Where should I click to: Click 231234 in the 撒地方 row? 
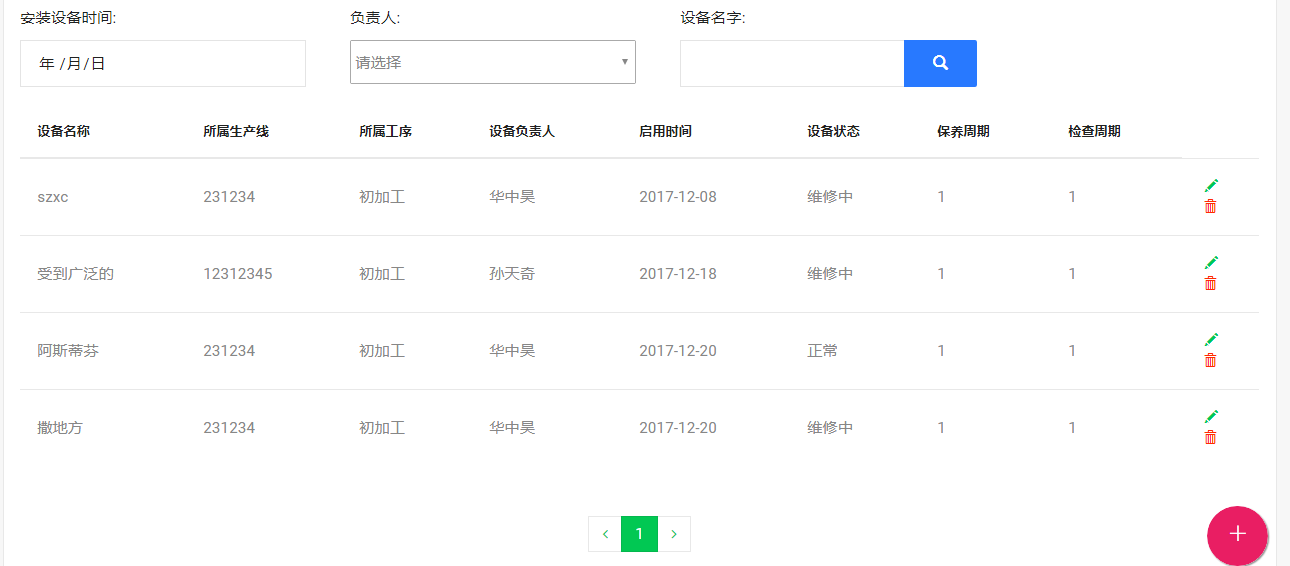coord(229,428)
